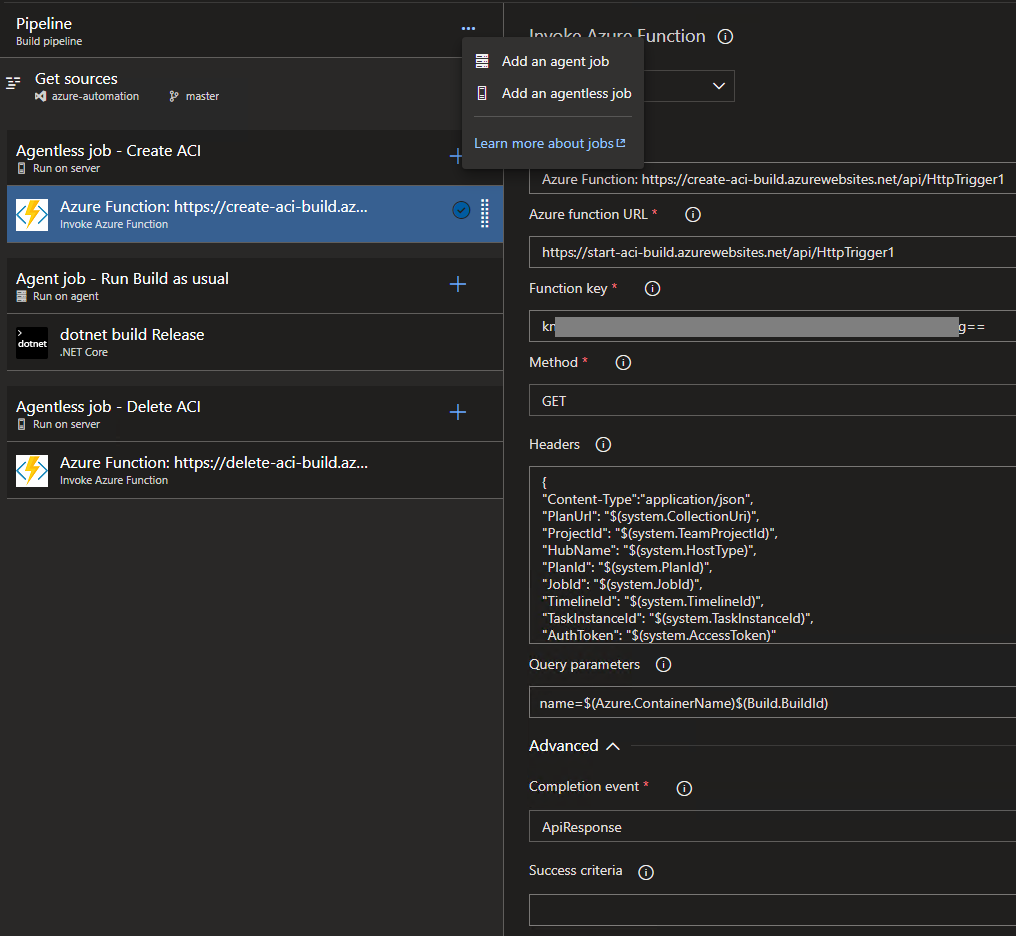Screen dimensions: 1016x936
Task: Select Agentless job - Delete ACI
Action: point(255,414)
